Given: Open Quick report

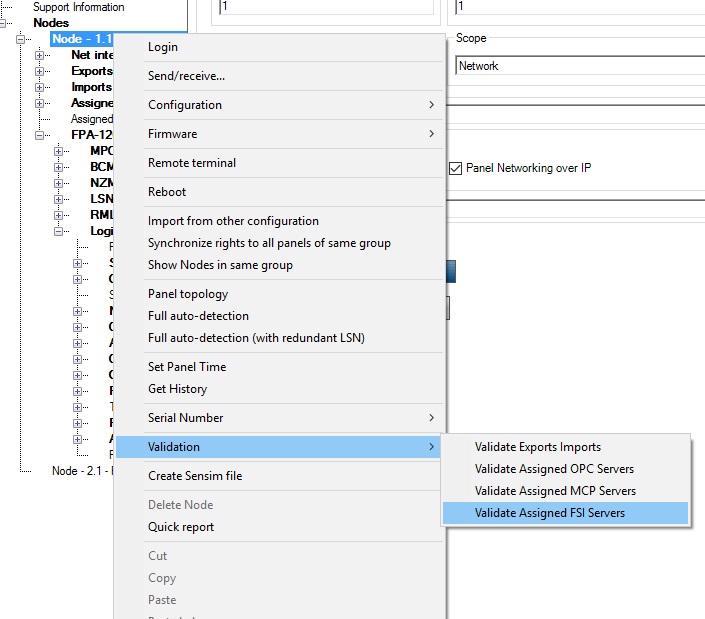Looking at the screenshot, I should tap(181, 527).
